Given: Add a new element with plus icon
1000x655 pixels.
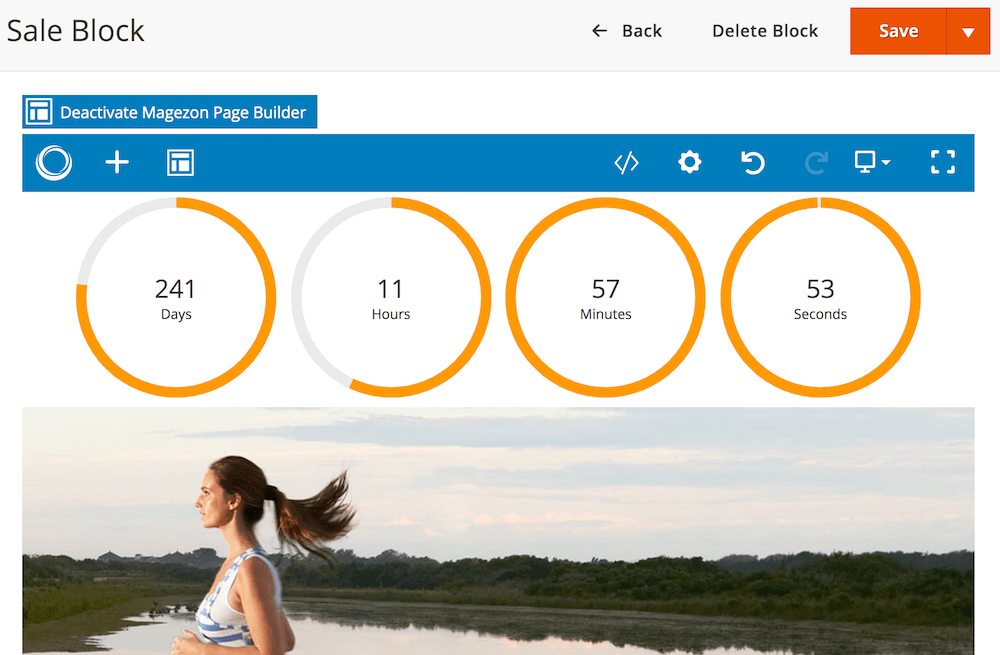Looking at the screenshot, I should click(x=117, y=163).
